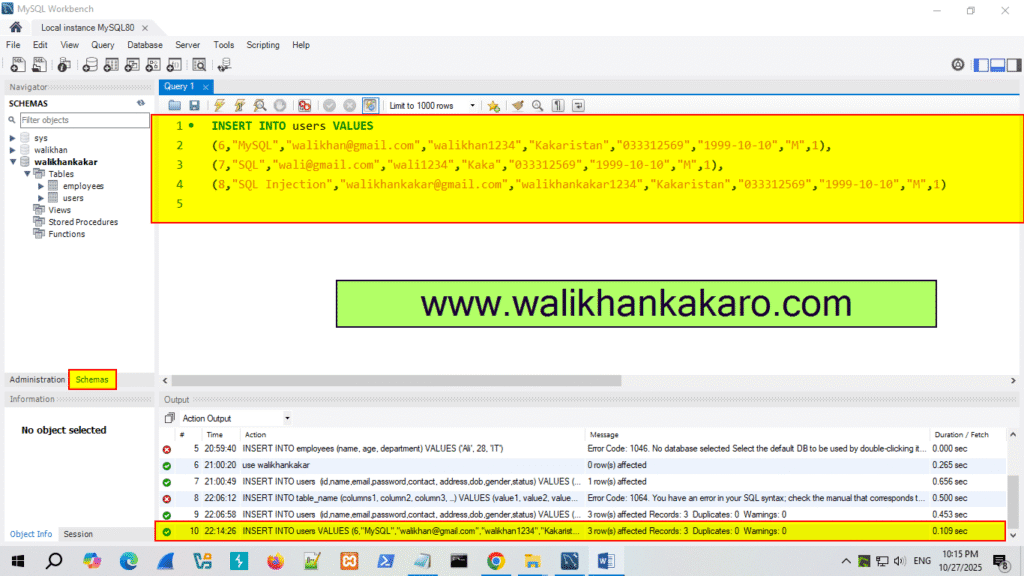This screenshot has height=576, width=1024.
Task: Toggle autocommit in the query toolbar
Action: click(x=370, y=105)
